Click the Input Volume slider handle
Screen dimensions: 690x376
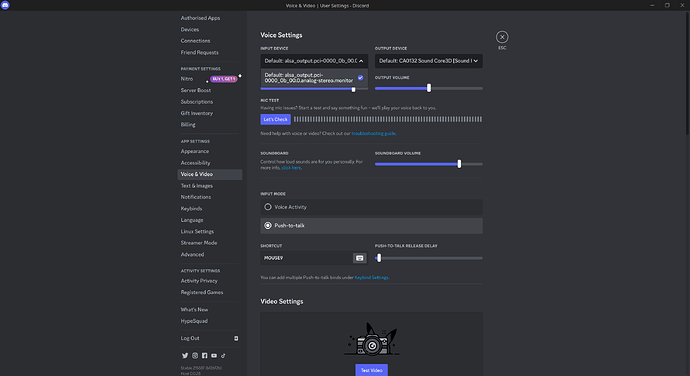(353, 89)
